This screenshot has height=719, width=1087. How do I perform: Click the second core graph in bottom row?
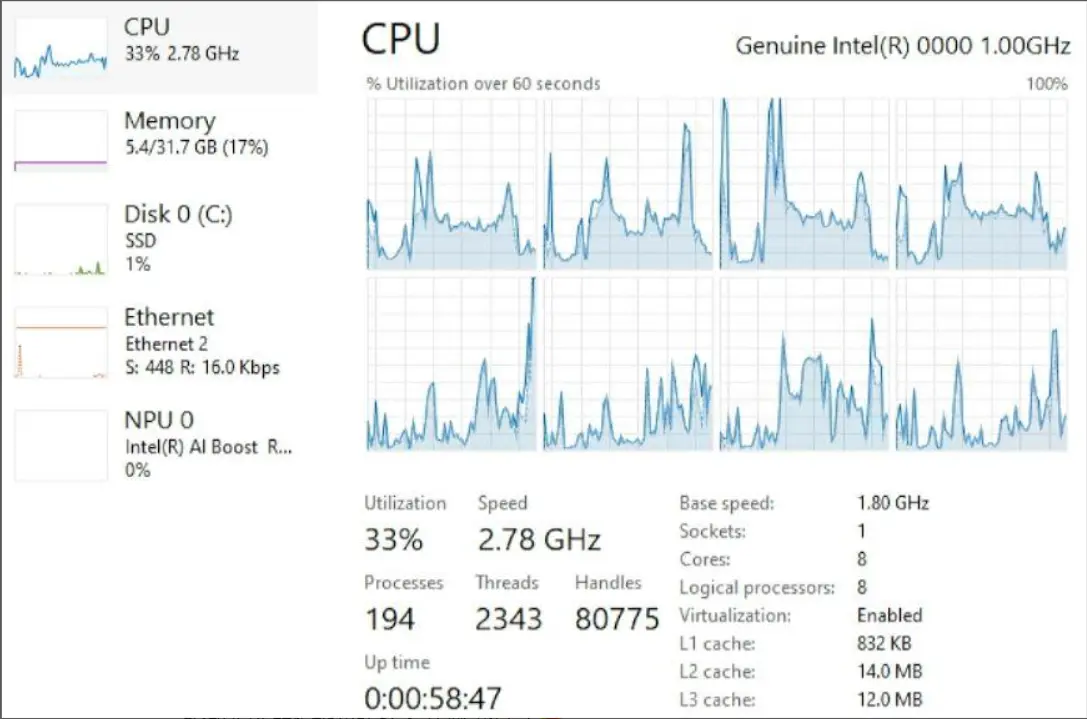click(x=628, y=364)
